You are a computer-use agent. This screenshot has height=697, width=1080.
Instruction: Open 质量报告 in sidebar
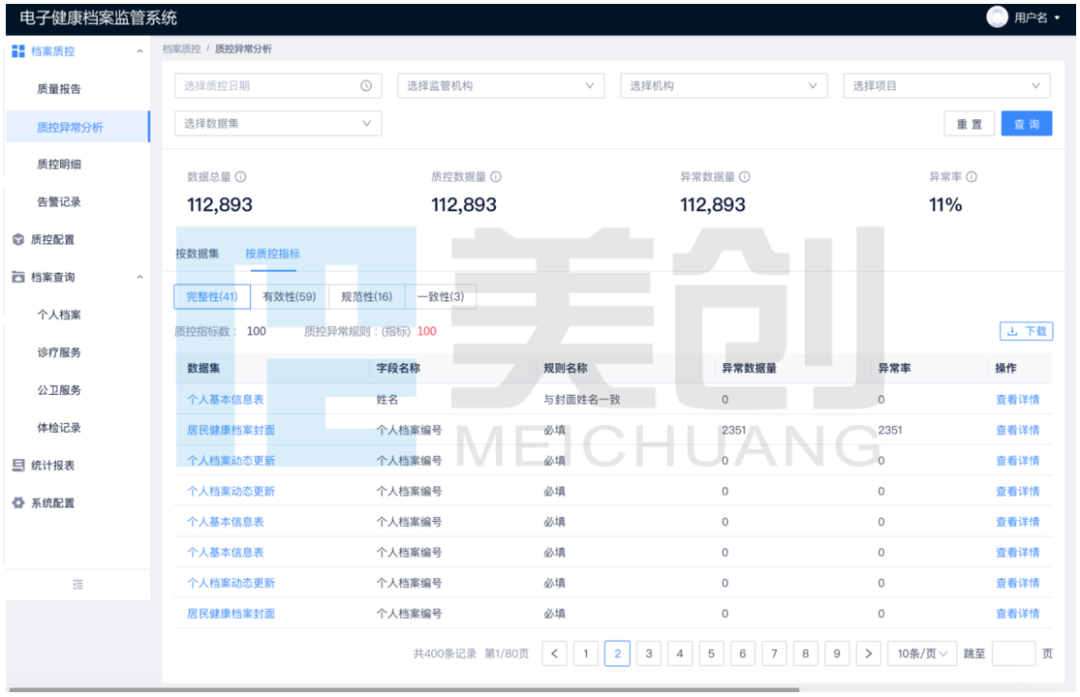click(x=59, y=89)
